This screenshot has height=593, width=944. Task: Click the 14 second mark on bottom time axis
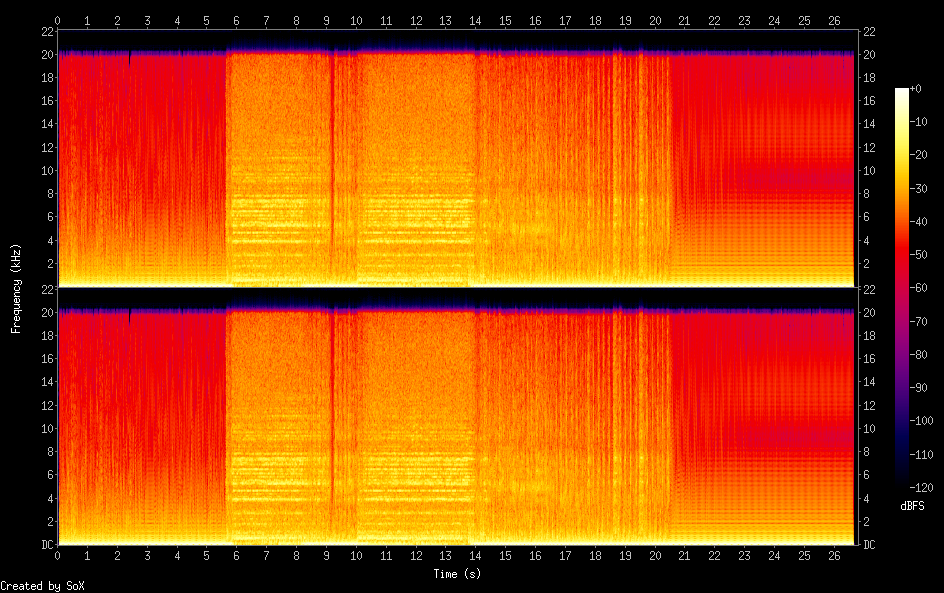[476, 556]
